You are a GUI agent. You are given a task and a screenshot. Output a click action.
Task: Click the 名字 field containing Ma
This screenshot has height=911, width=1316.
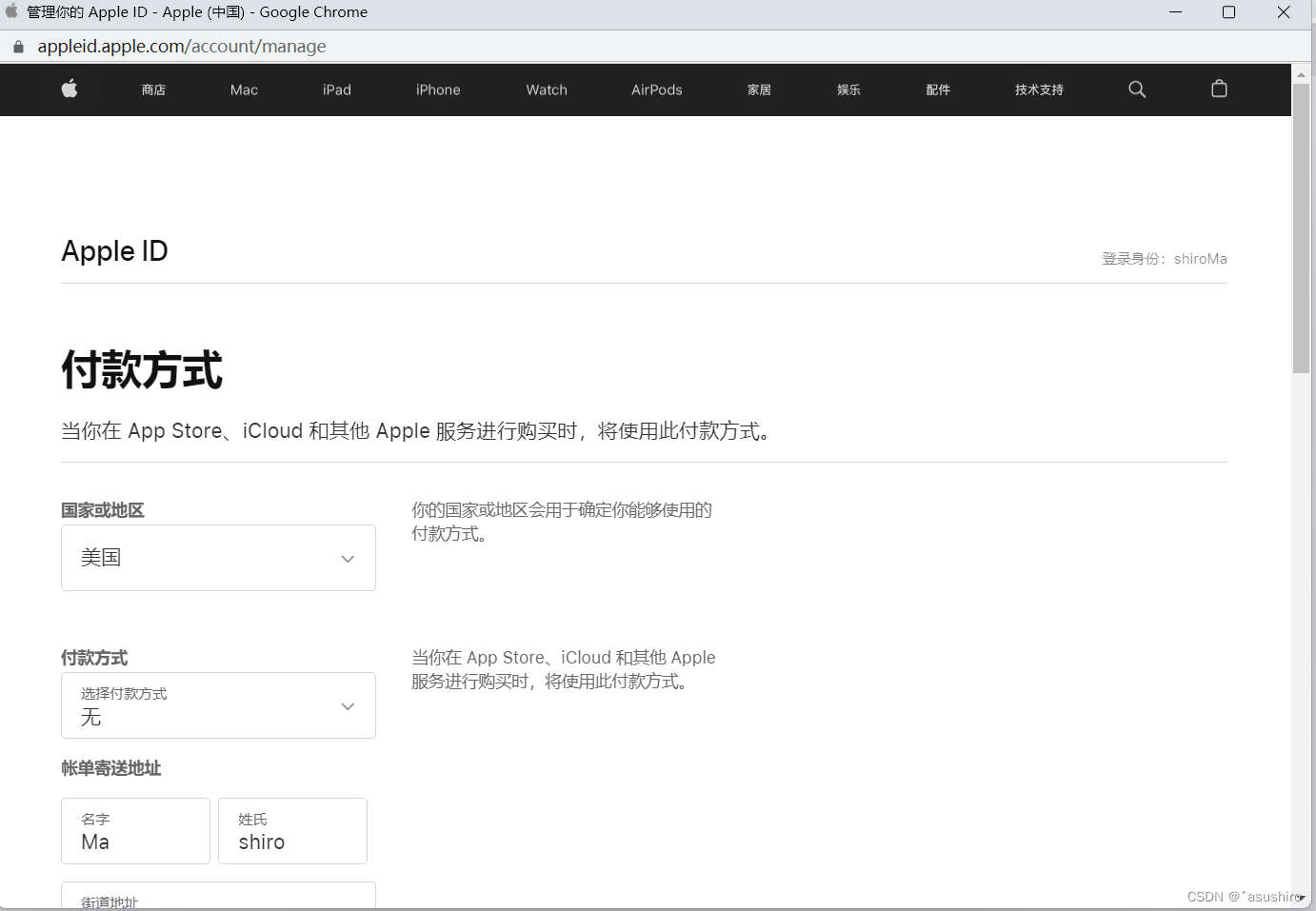pyautogui.click(x=135, y=831)
